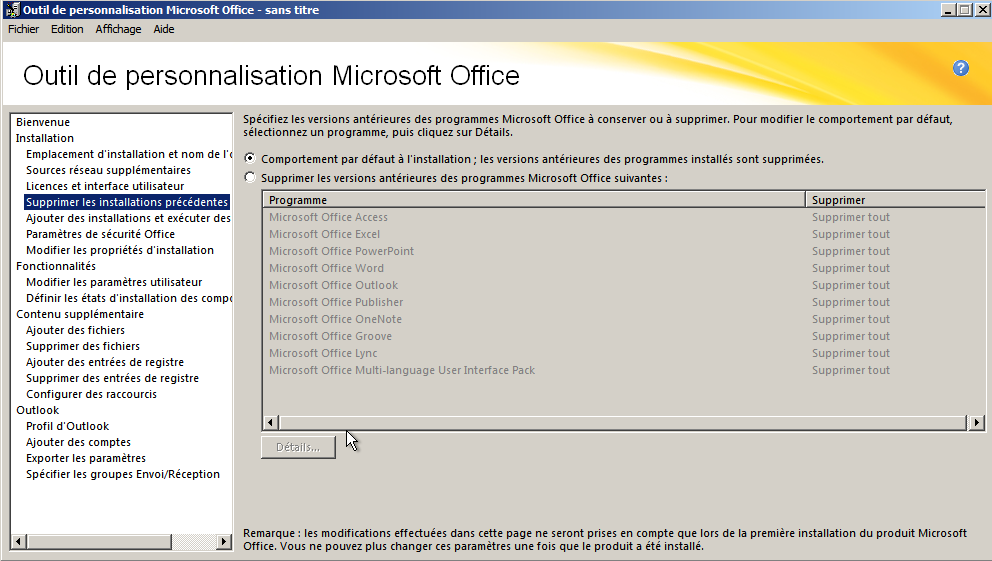Open the Aide menu
Image resolution: width=992 pixels, height=561 pixels.
(164, 29)
